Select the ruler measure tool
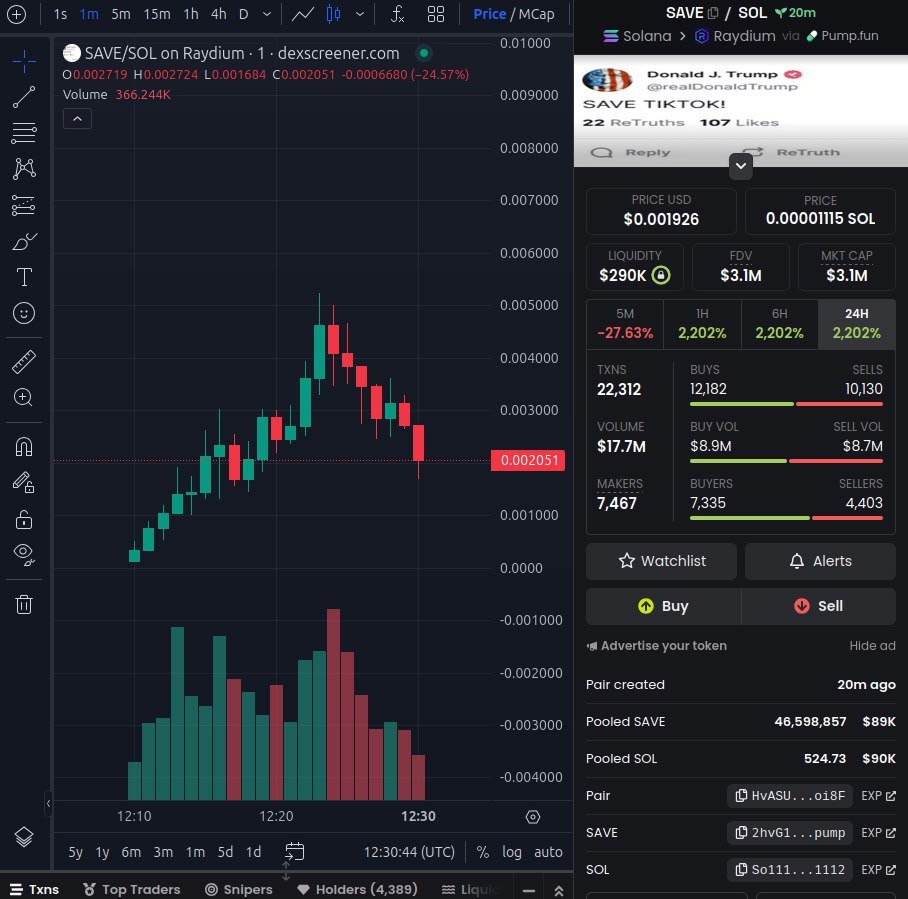The image size is (908, 899). click(24, 361)
